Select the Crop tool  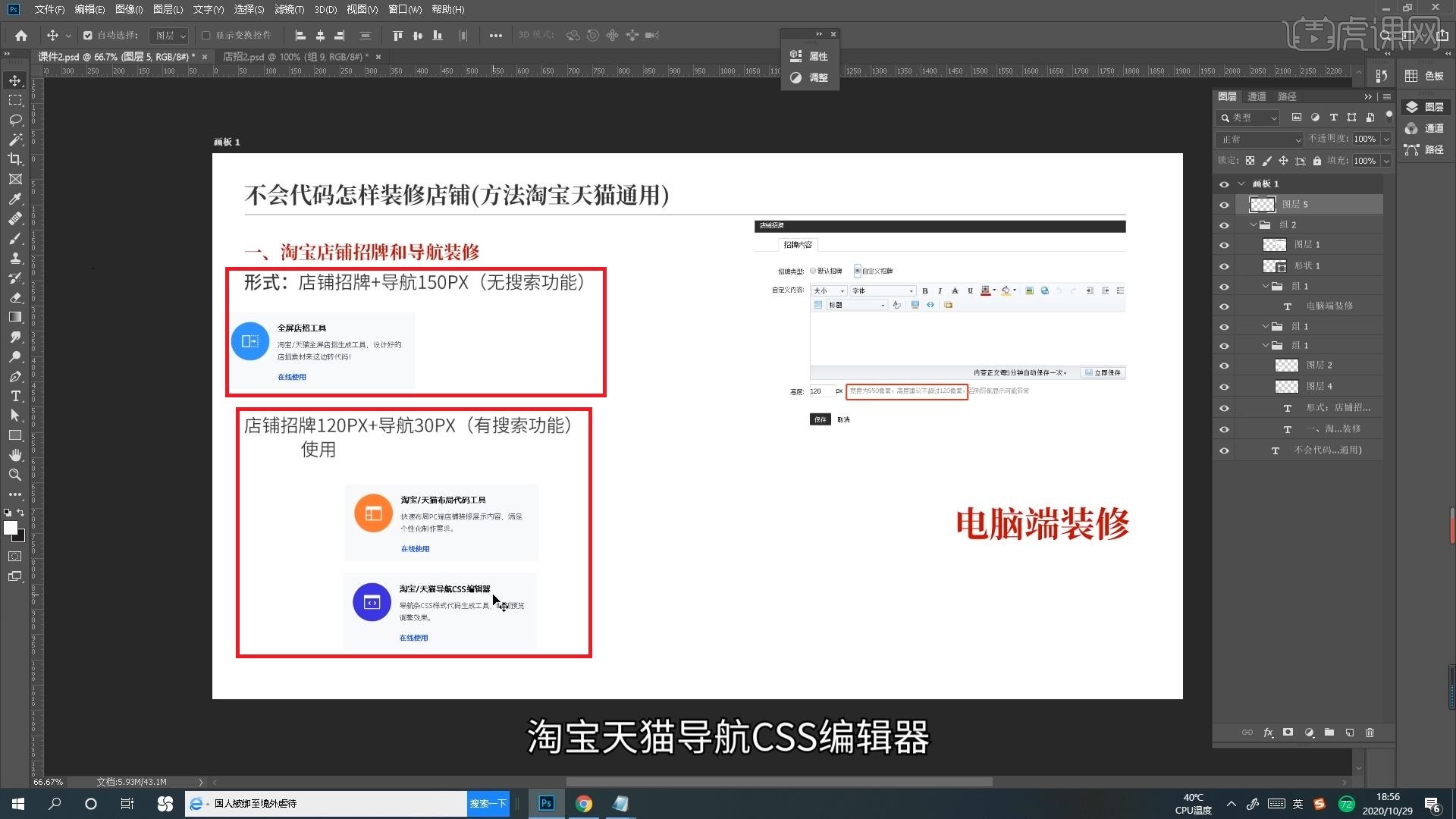(x=15, y=159)
